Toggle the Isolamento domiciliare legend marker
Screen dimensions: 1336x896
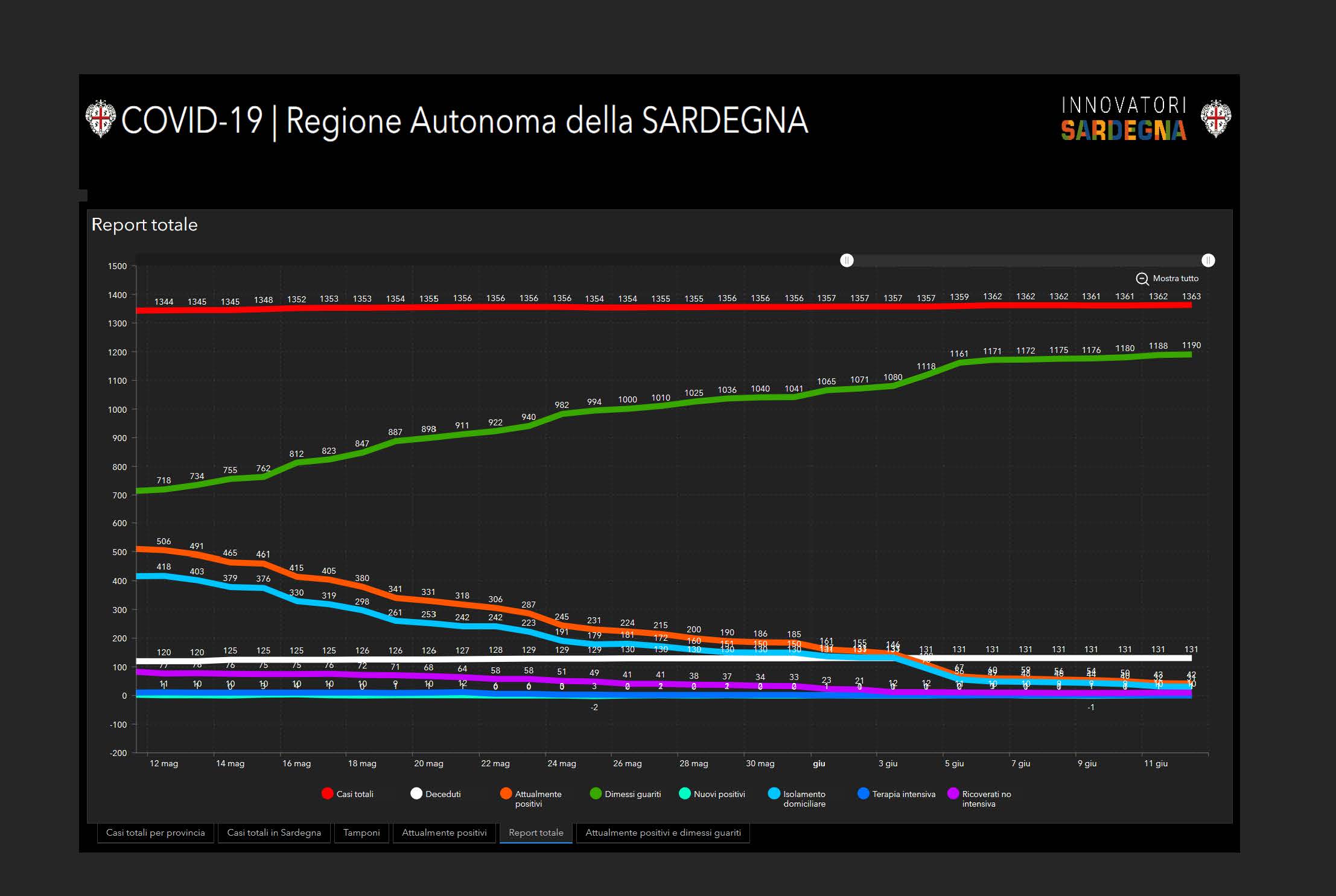click(774, 793)
